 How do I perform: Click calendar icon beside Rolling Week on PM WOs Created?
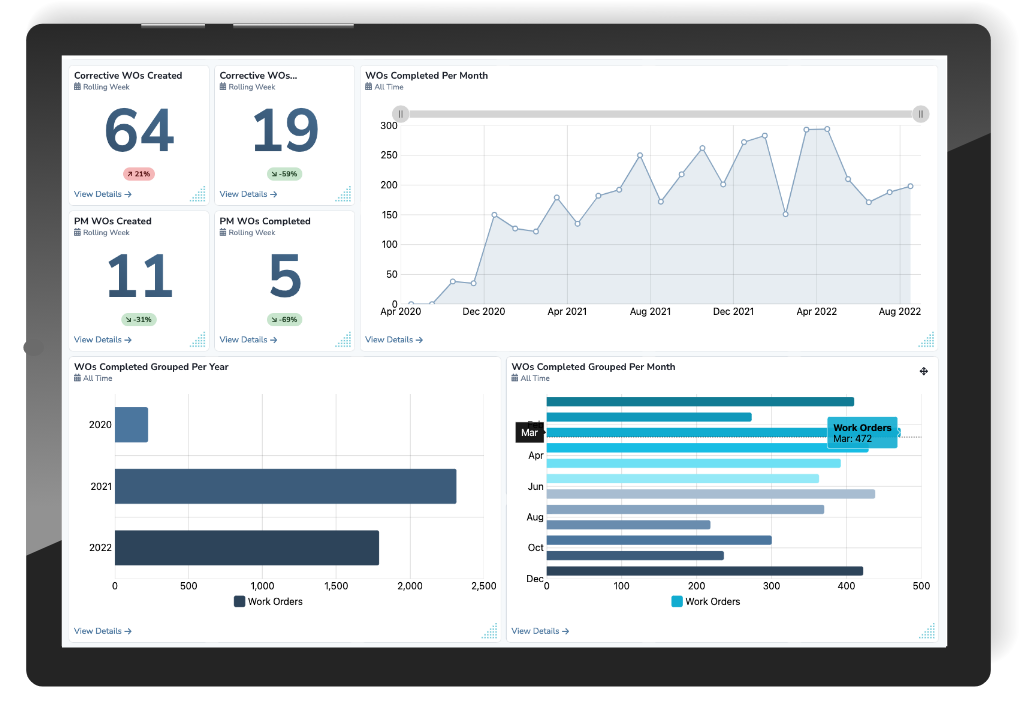78,232
